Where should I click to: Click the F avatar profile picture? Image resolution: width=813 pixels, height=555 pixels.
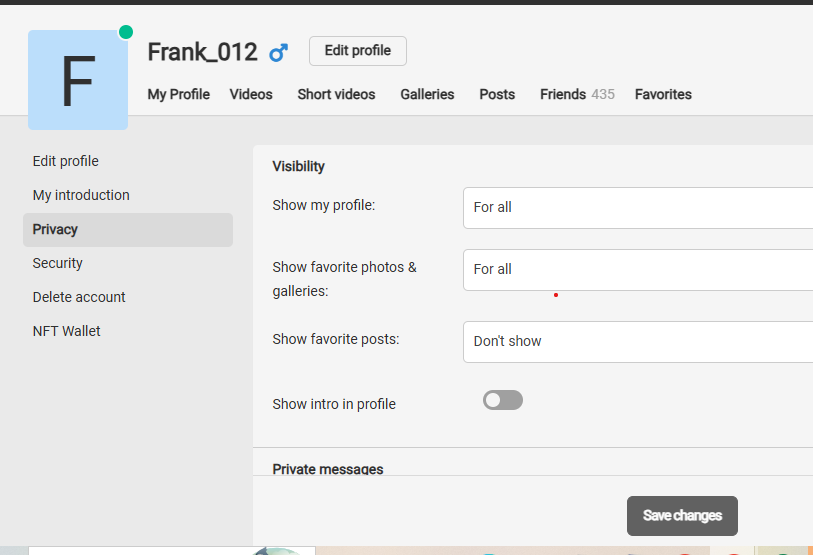[x=78, y=80]
